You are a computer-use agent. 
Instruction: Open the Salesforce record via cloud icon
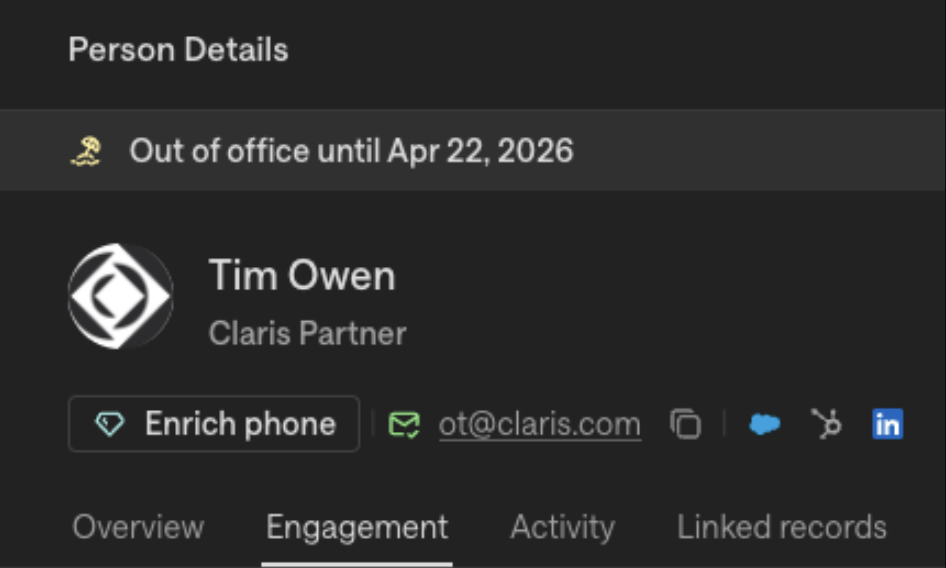[765, 424]
